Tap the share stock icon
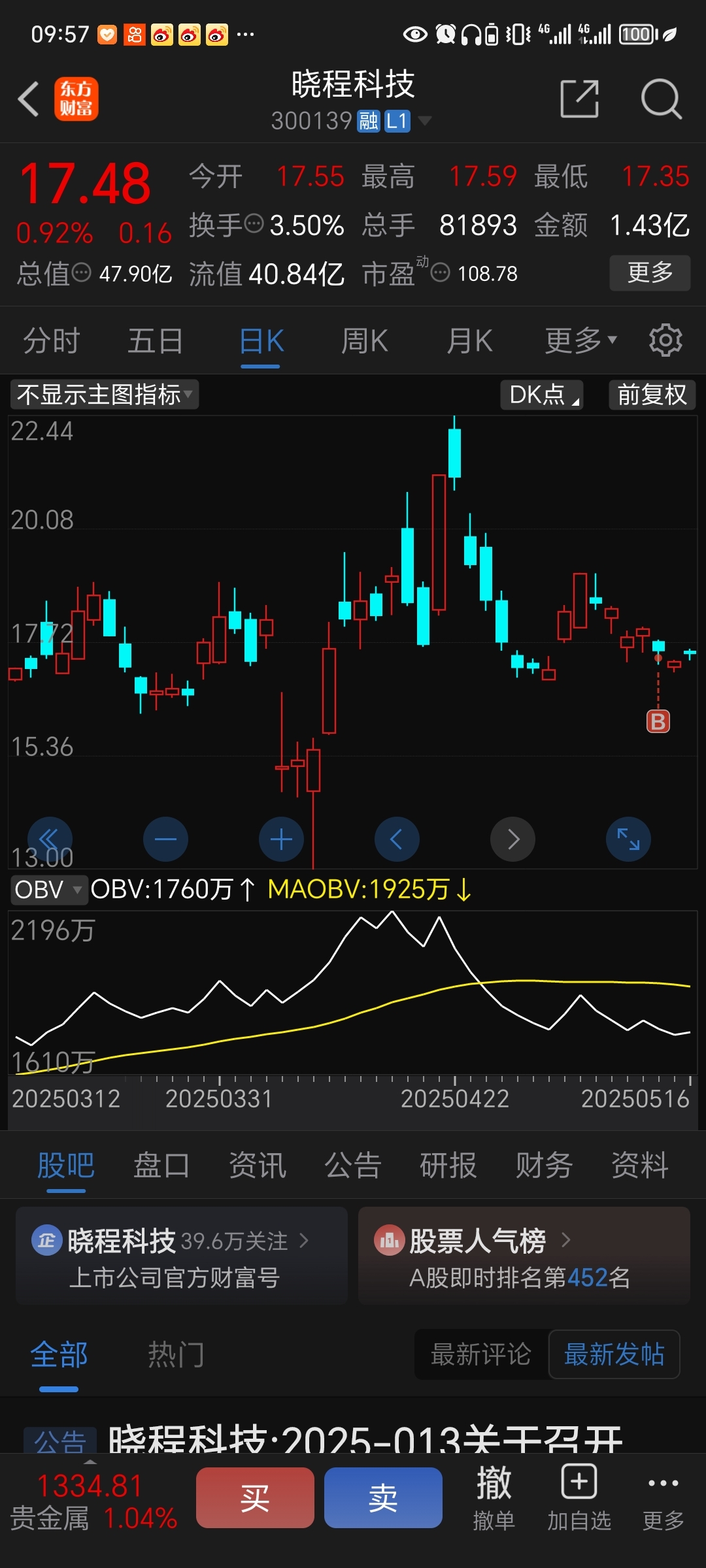The width and height of the screenshot is (706, 1568). tap(580, 99)
